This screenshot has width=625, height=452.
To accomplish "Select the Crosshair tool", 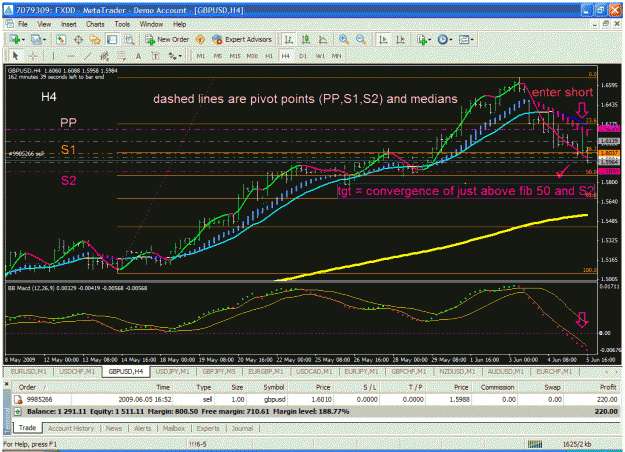I will (33, 56).
